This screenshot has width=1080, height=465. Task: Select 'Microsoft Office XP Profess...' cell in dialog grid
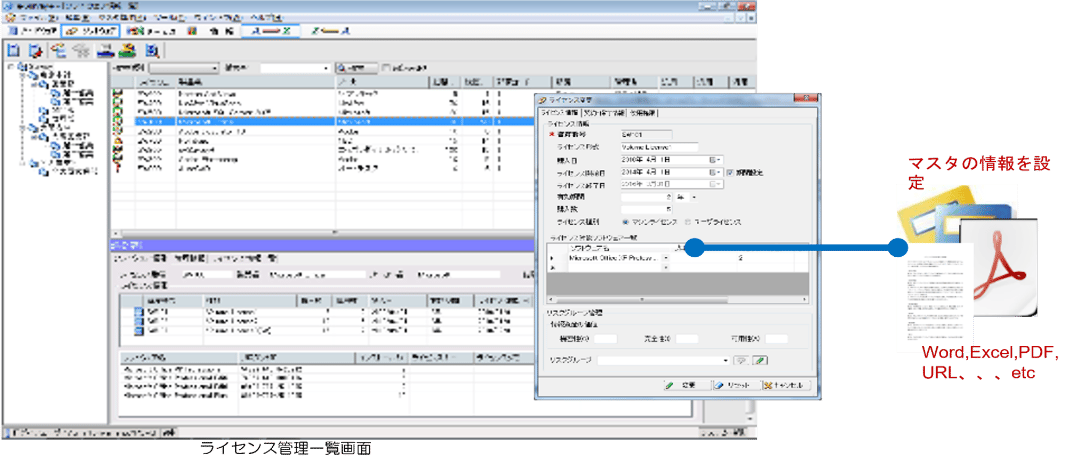pyautogui.click(x=614, y=258)
